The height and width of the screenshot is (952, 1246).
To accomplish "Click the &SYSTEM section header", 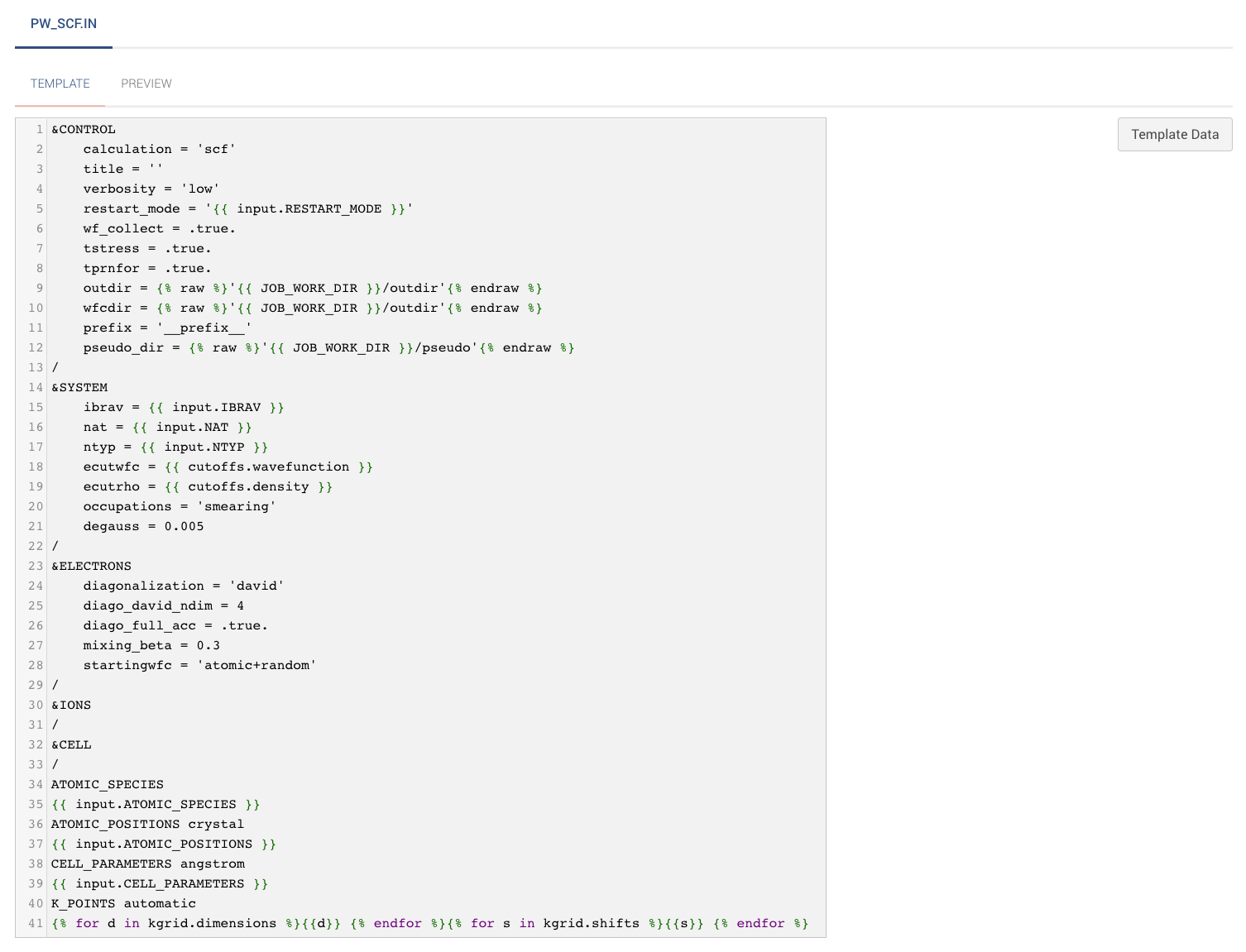I will 79,387.
